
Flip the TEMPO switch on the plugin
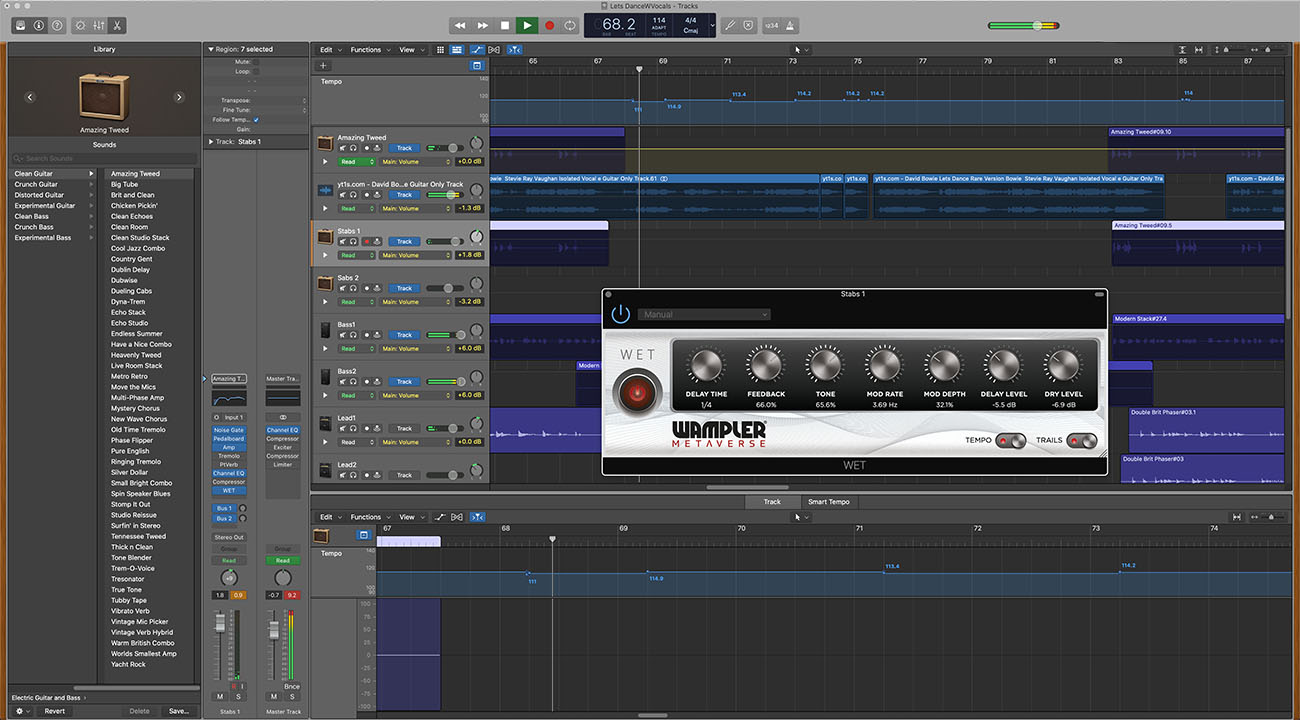pos(1010,441)
